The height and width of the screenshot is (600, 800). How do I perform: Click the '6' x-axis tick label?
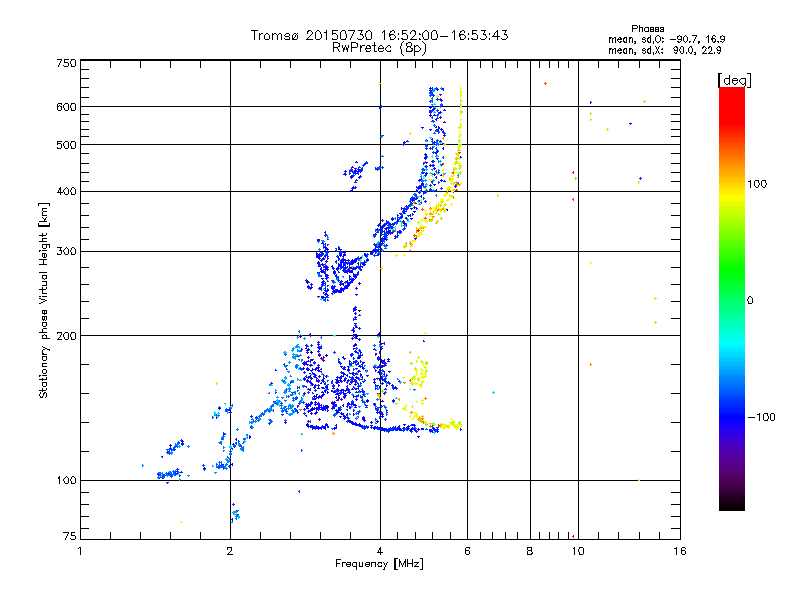click(467, 551)
